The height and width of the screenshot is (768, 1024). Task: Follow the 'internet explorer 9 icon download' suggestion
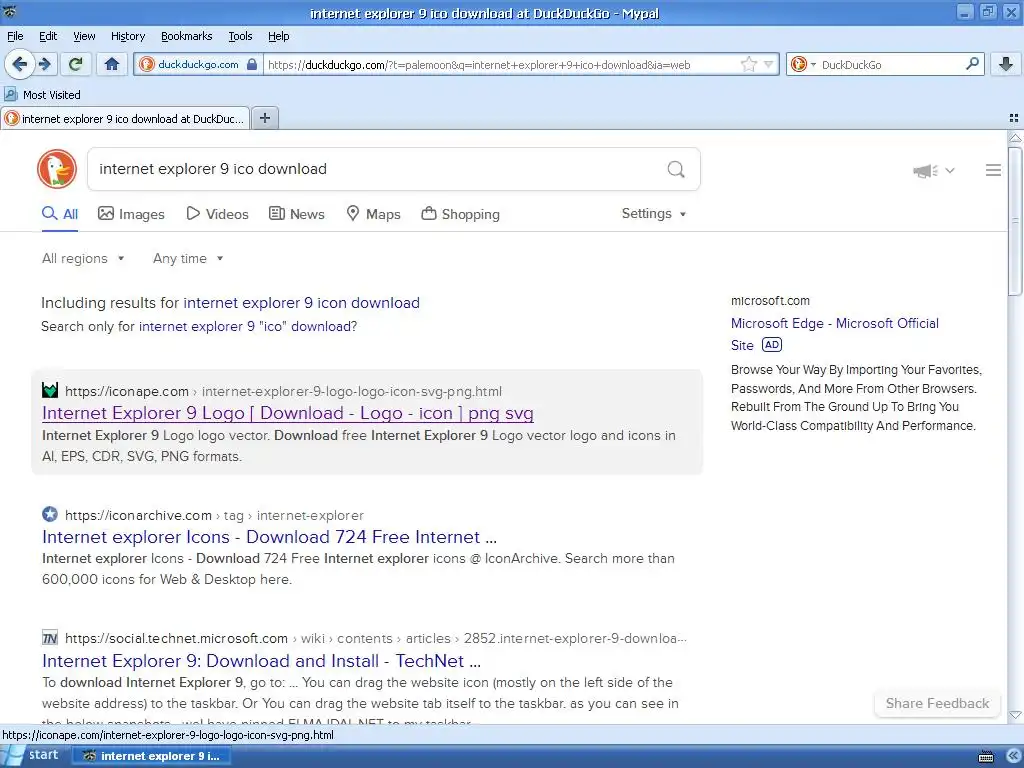tap(301, 303)
